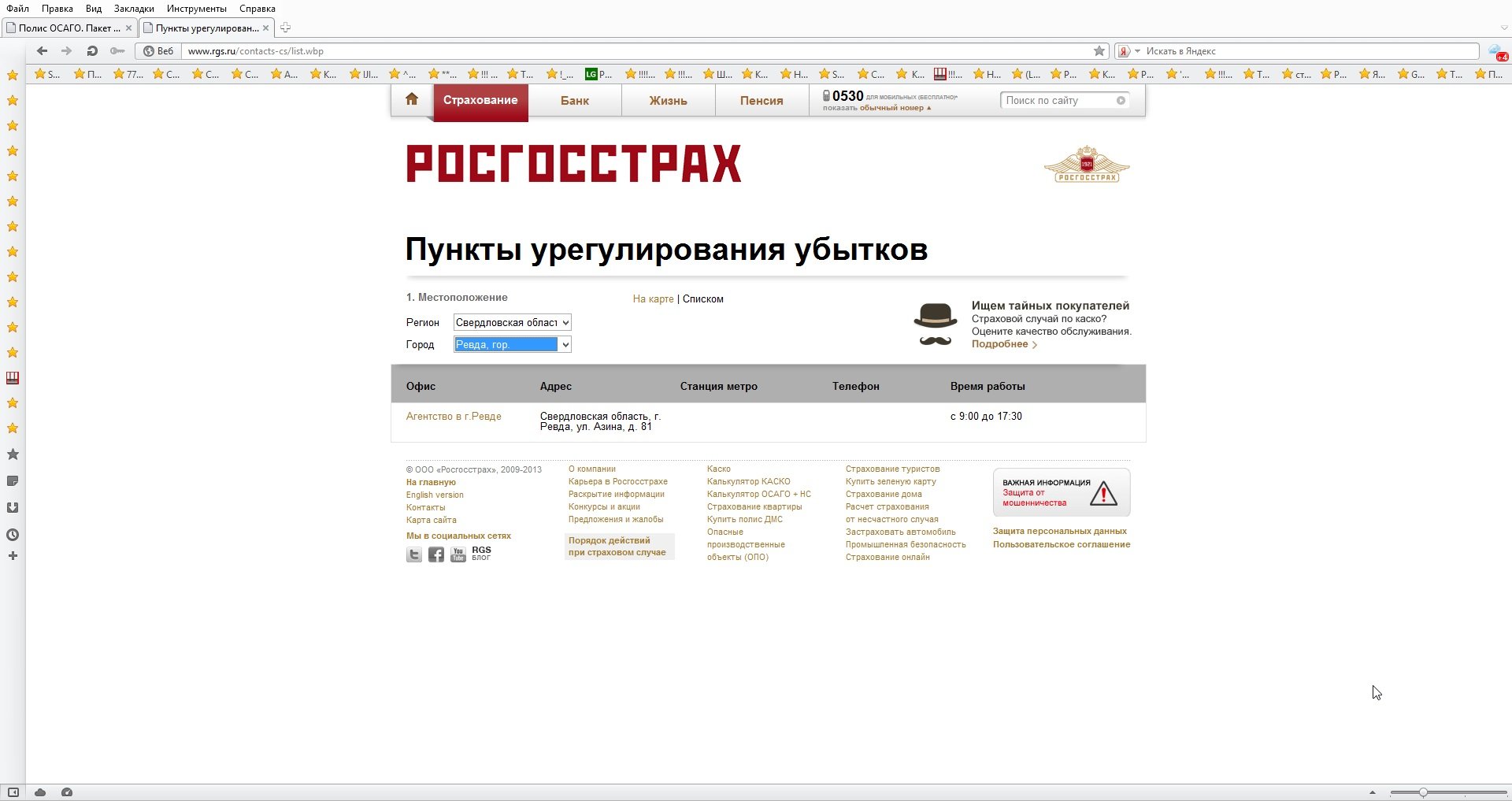Viewport: 1512px width, 801px height.
Task: Open the Агентство в г.Ревде link
Action: [454, 417]
